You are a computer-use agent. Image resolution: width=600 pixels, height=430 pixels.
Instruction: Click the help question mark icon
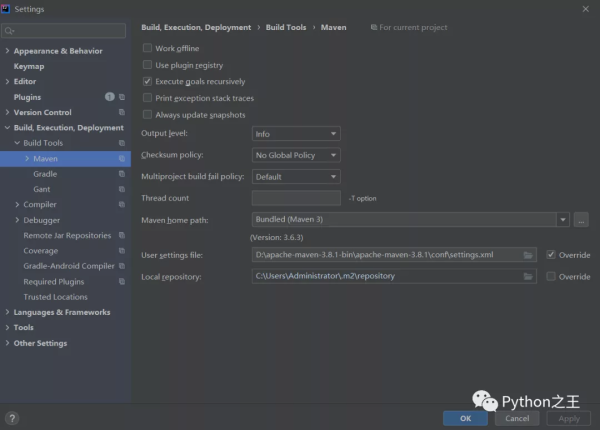[12, 418]
